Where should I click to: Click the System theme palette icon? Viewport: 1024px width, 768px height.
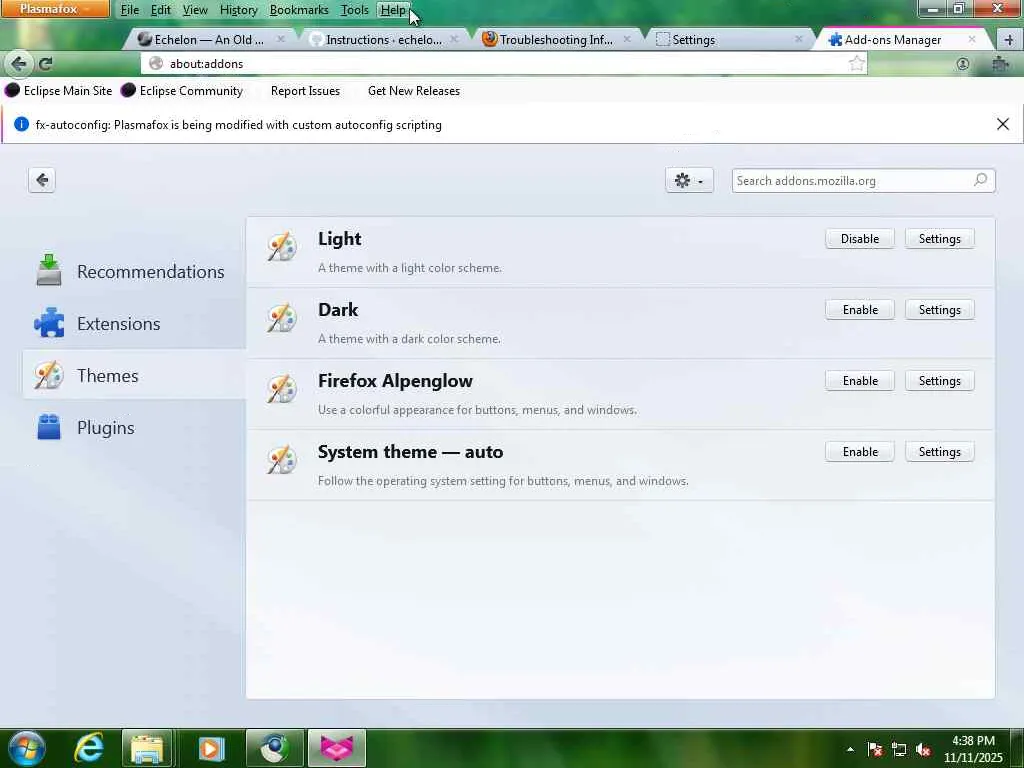(282, 460)
